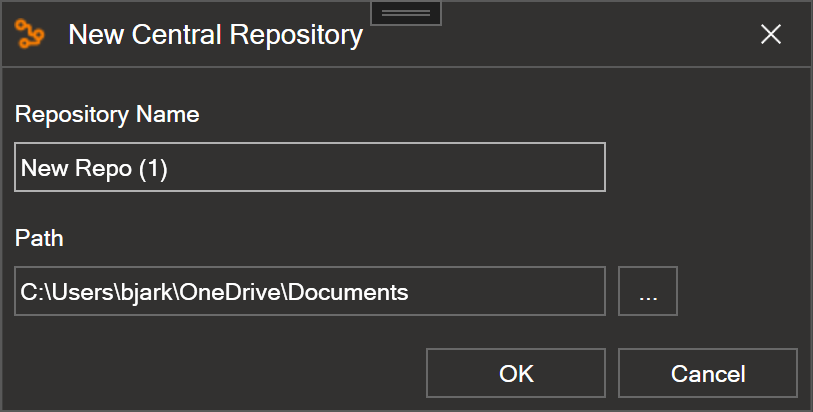The image size is (813, 412).
Task: Click empty space right of name field
Action: tap(705, 167)
